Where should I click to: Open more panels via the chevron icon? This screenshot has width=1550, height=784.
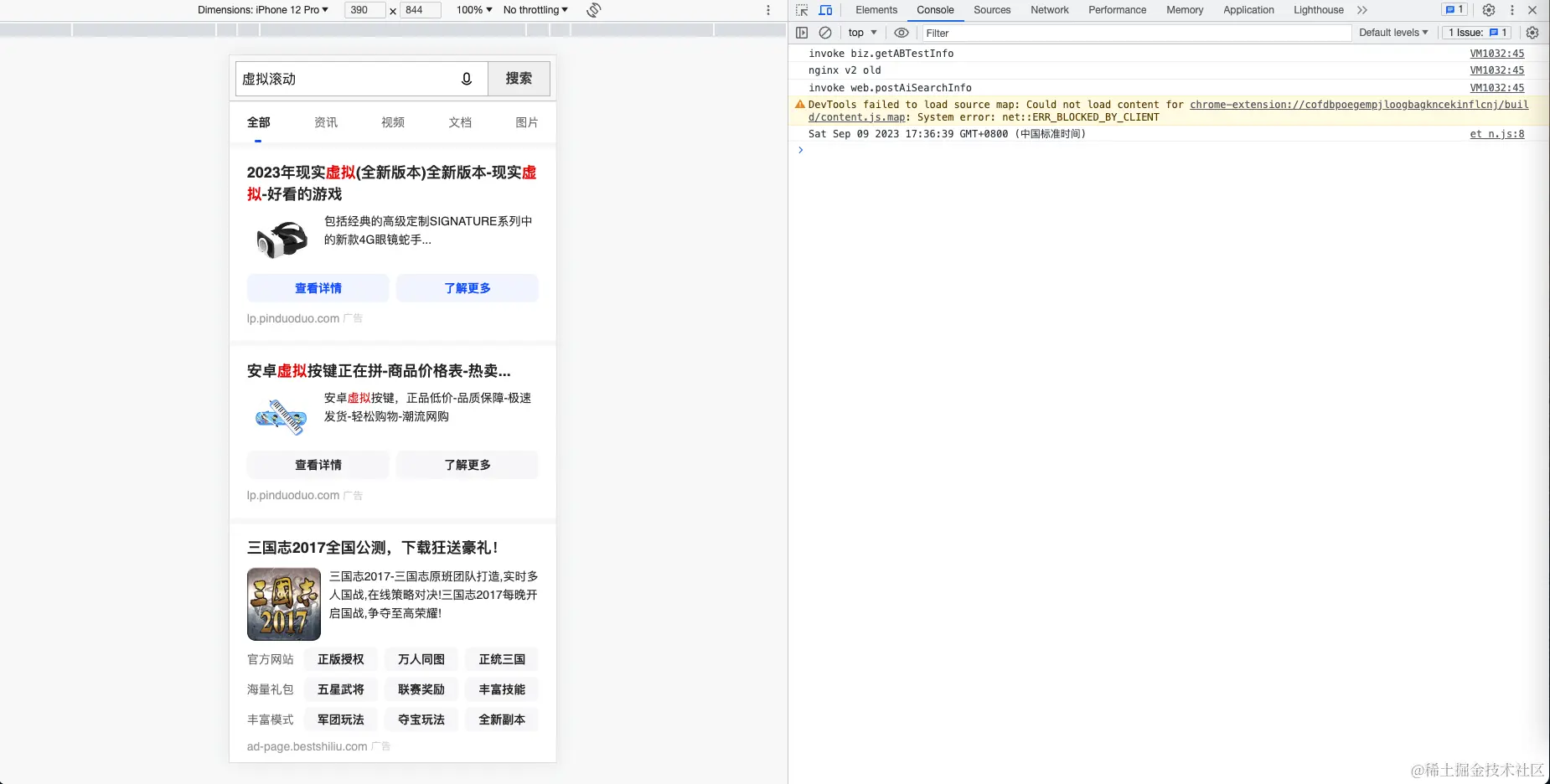click(1361, 10)
